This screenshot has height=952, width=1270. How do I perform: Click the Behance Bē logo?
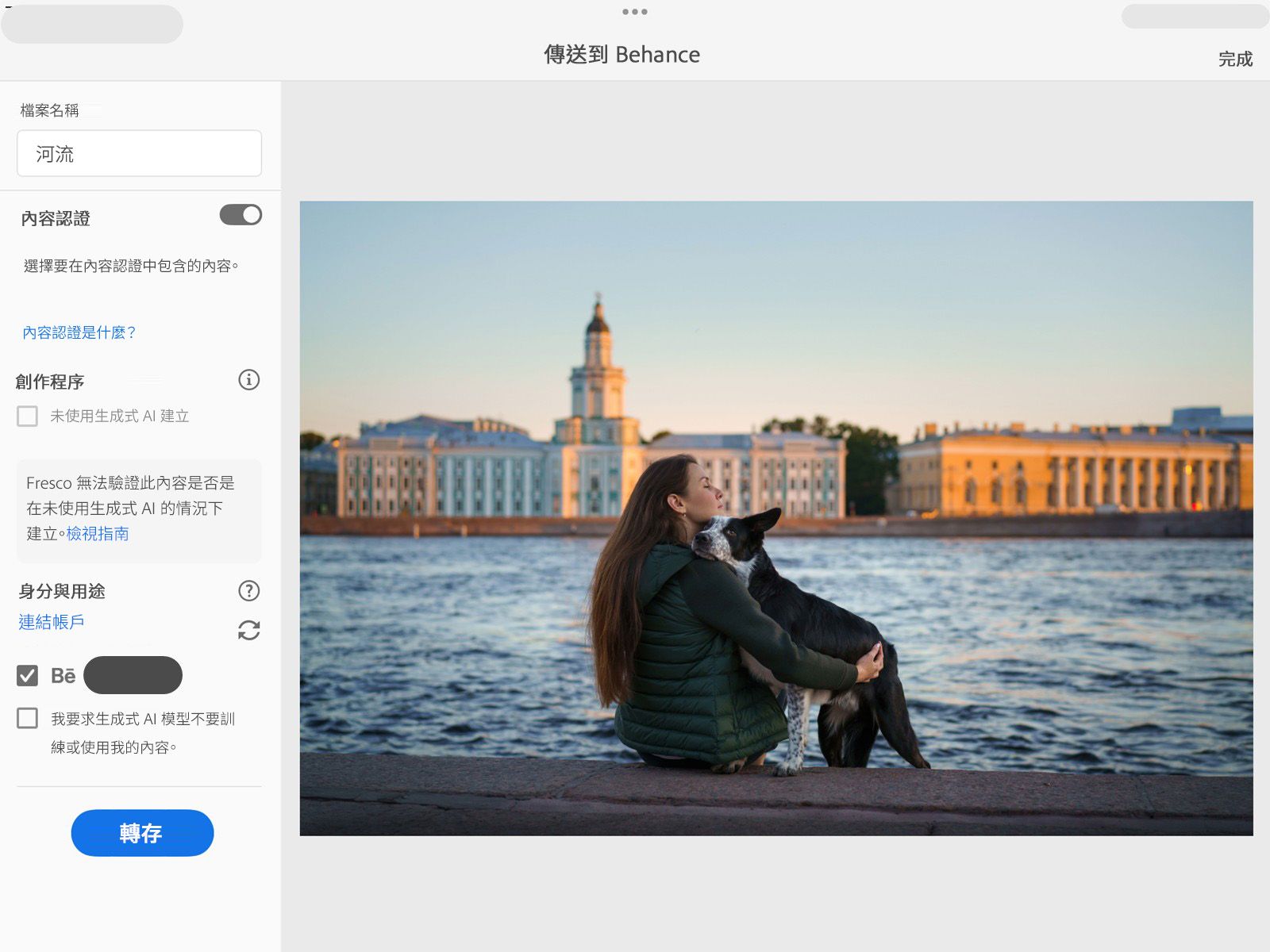click(x=63, y=676)
